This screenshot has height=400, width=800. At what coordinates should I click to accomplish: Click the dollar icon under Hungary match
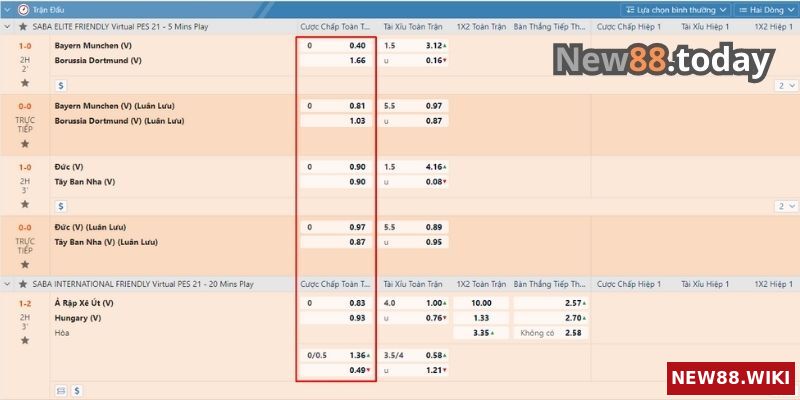click(x=77, y=391)
